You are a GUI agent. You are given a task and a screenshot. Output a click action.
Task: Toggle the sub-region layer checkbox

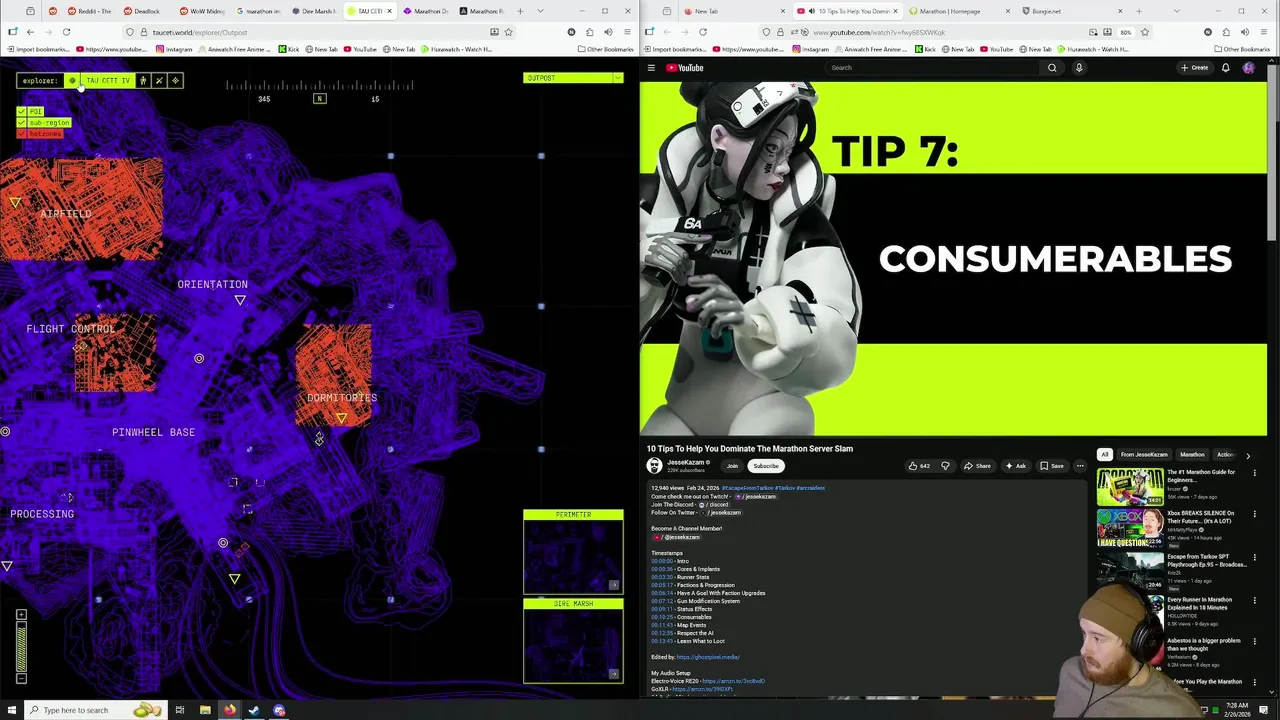click(x=21, y=122)
